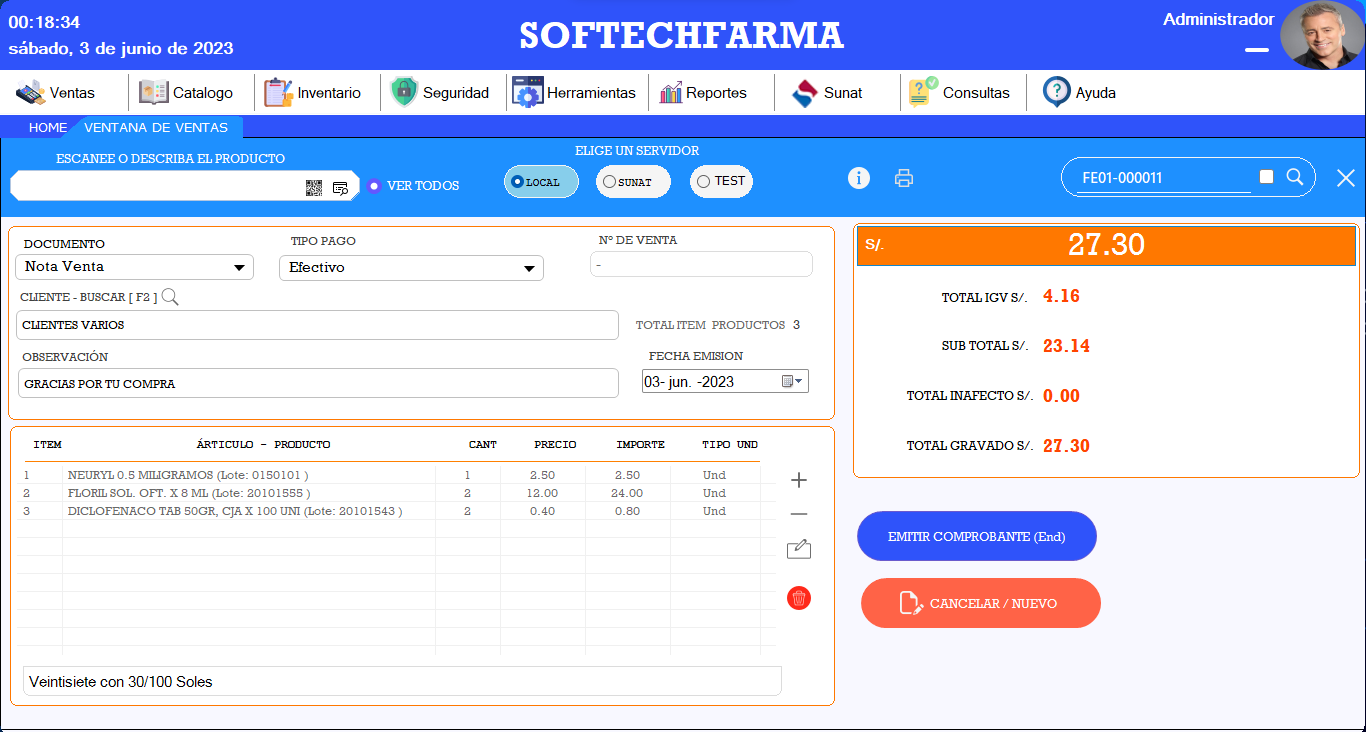The height and width of the screenshot is (732, 1366).
Task: Click the 24.00 importe cell
Action: (x=627, y=493)
